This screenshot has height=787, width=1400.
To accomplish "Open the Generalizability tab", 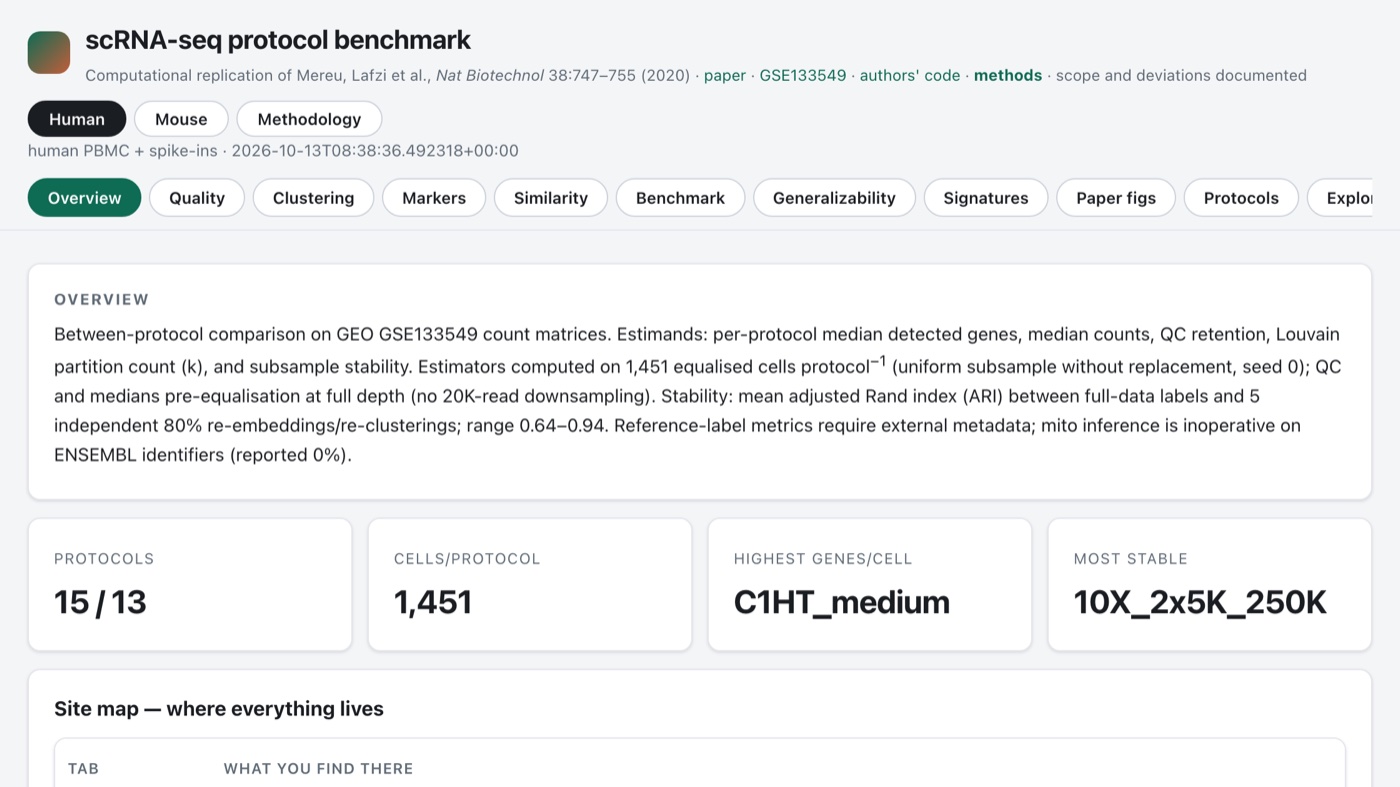I will [834, 198].
